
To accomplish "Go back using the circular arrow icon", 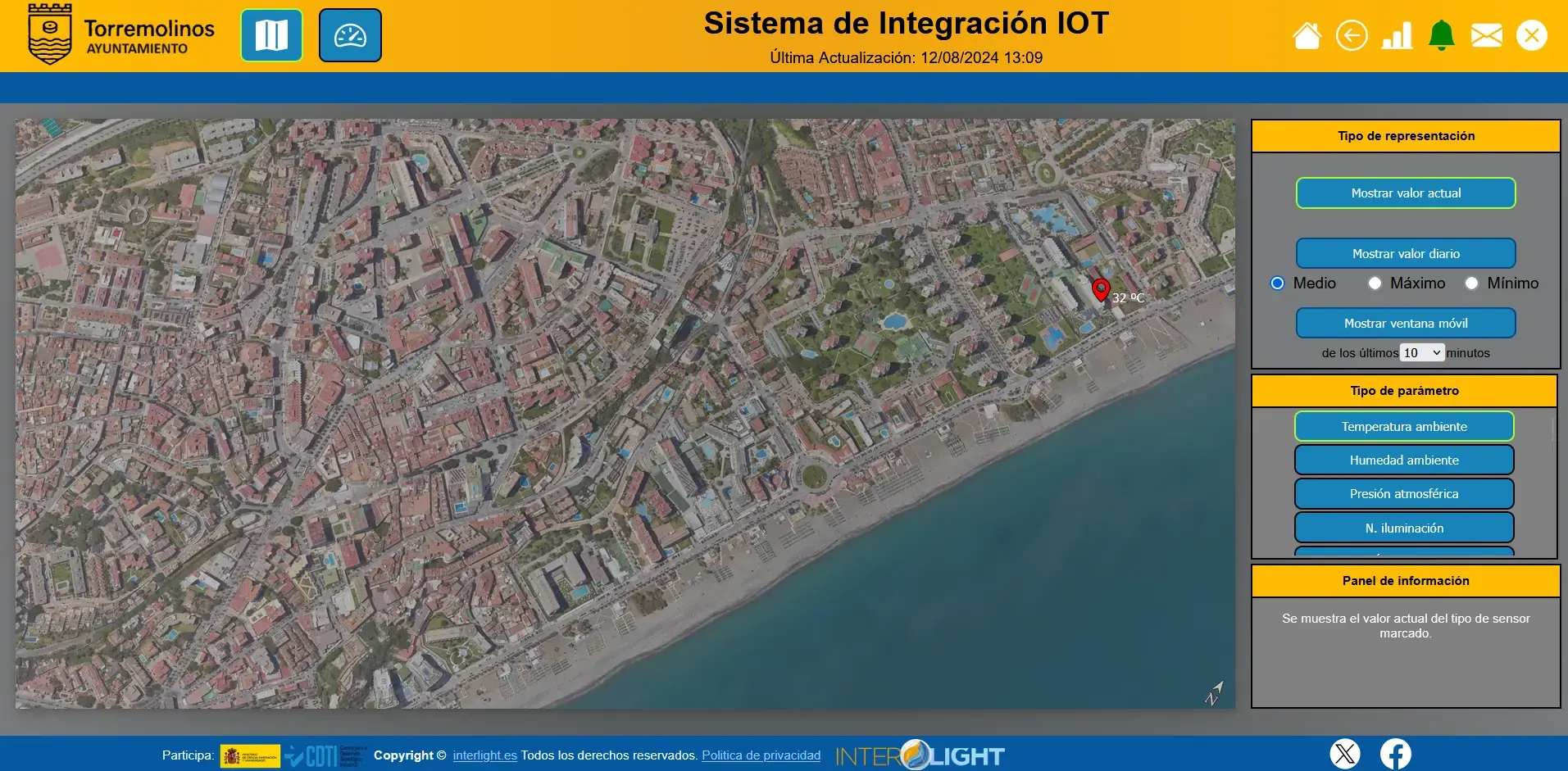I will click(1352, 34).
